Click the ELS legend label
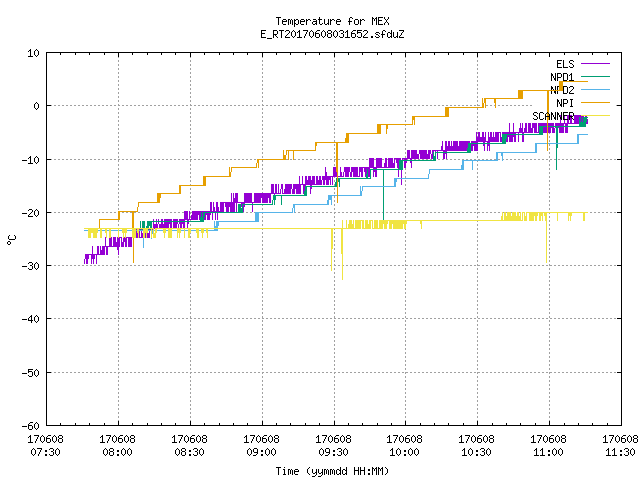The height and width of the screenshot is (480, 640). coord(565,64)
